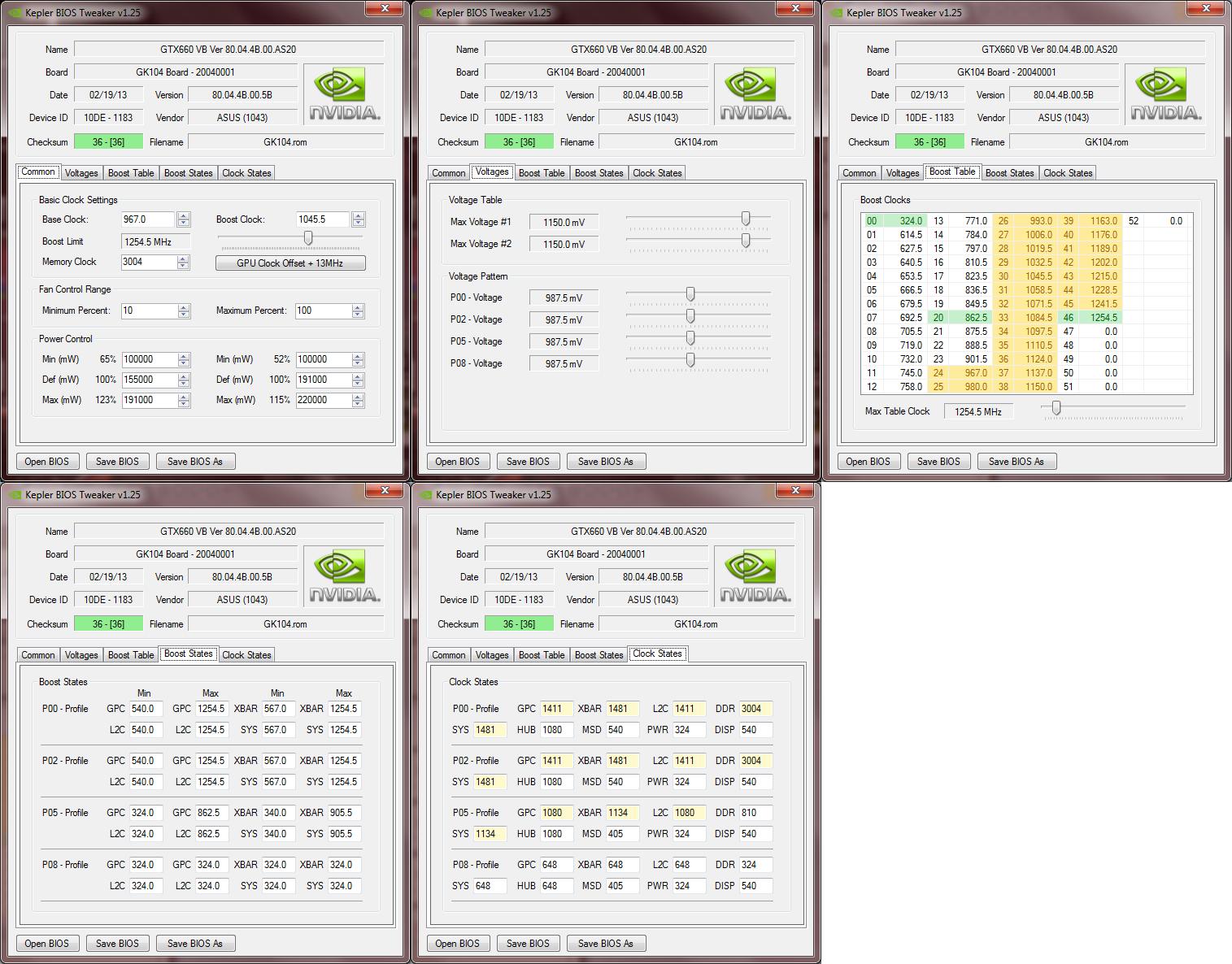Click the P05 Profile XBAR field 1134
Image resolution: width=1232 pixels, height=964 pixels.
(622, 813)
